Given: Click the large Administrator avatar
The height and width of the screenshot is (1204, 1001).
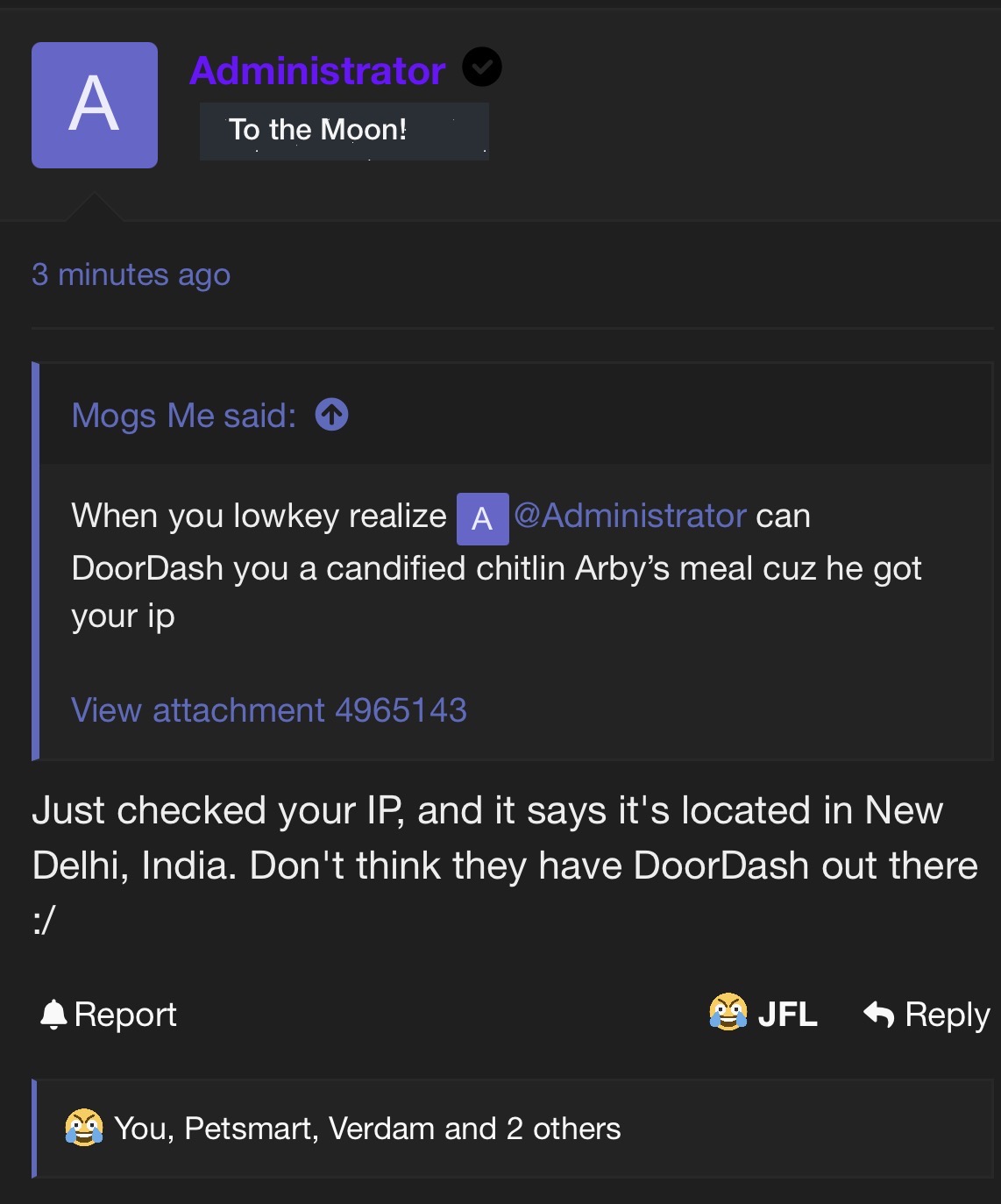Looking at the screenshot, I should coord(95,105).
